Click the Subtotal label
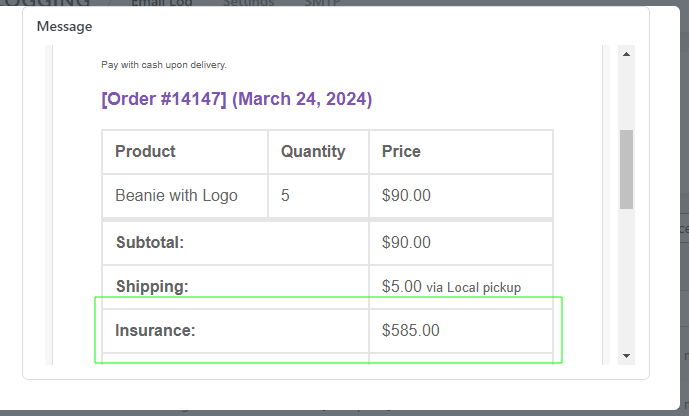Image resolution: width=689 pixels, height=416 pixels. [150, 242]
